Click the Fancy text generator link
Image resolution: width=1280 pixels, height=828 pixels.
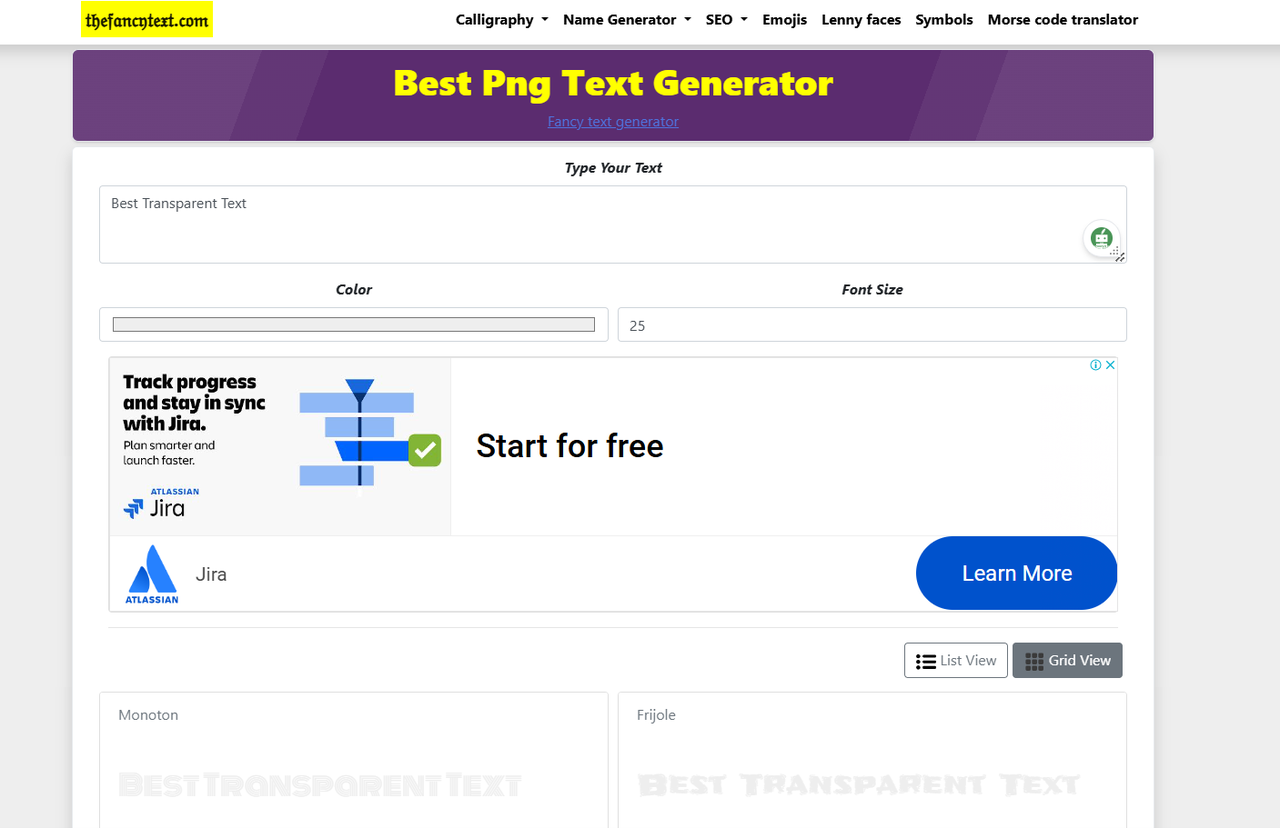613,121
